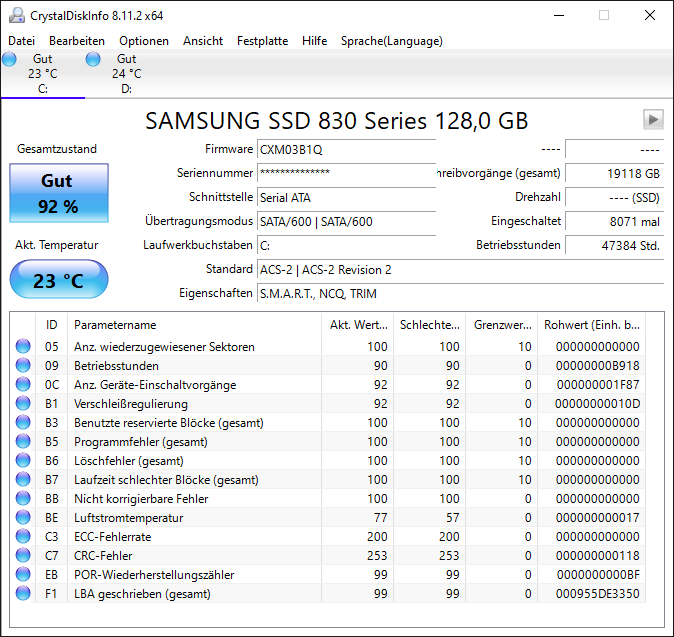This screenshot has height=637, width=674.
Task: Click the Betriebsstunden value 47384 Std.
Action: tap(614, 245)
